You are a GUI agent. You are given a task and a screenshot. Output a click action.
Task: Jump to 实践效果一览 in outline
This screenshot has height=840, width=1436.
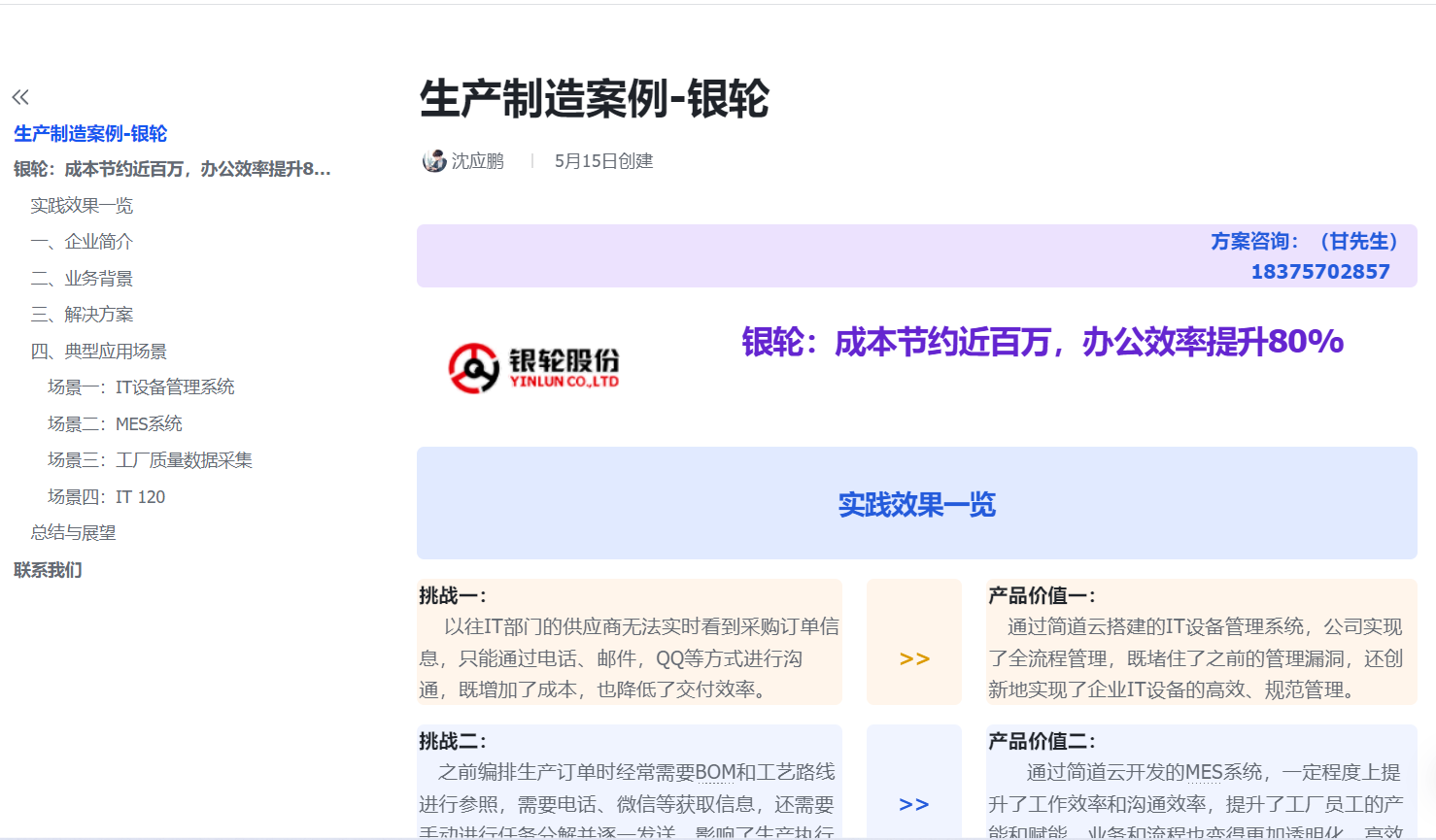coord(82,206)
